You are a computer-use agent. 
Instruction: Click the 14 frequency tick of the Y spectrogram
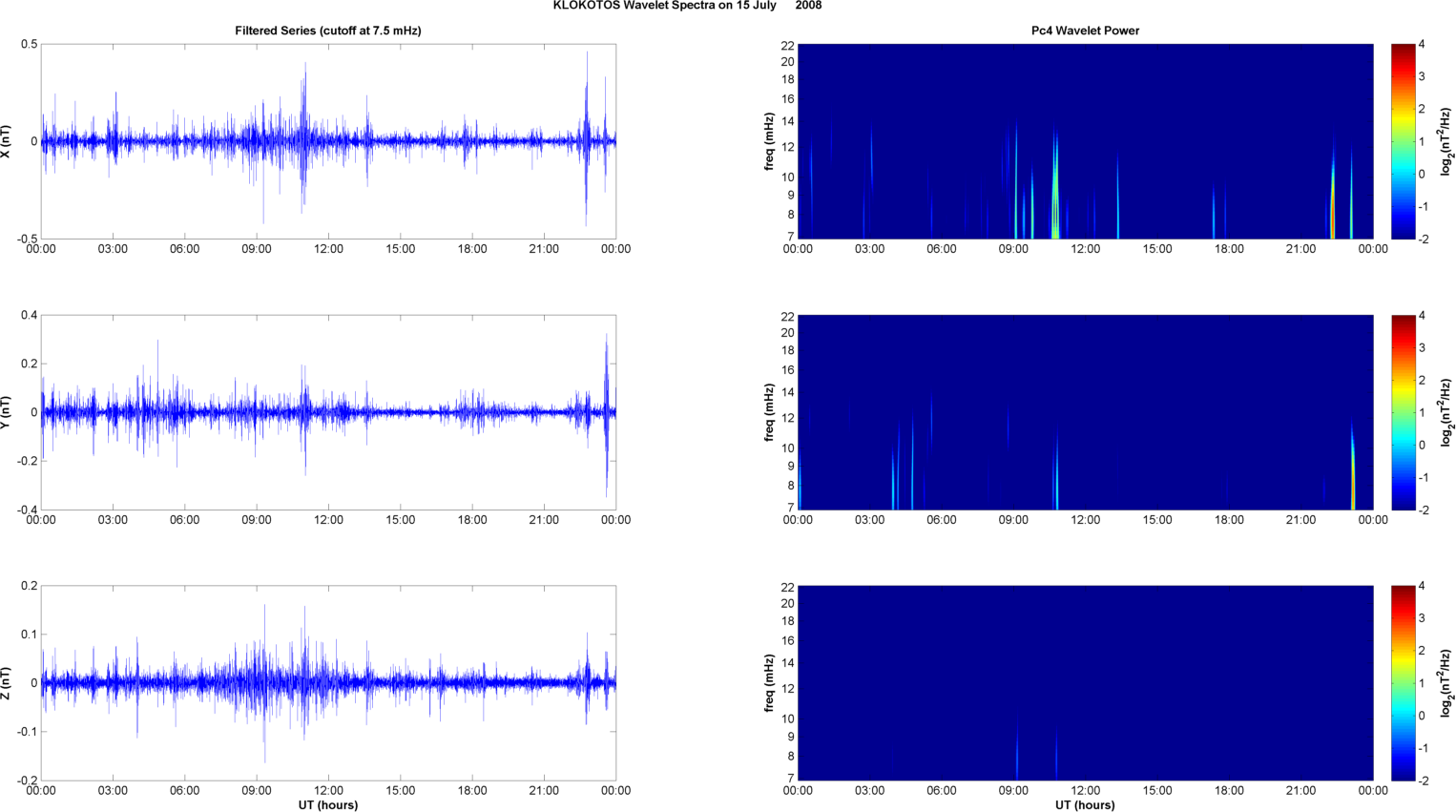click(787, 392)
